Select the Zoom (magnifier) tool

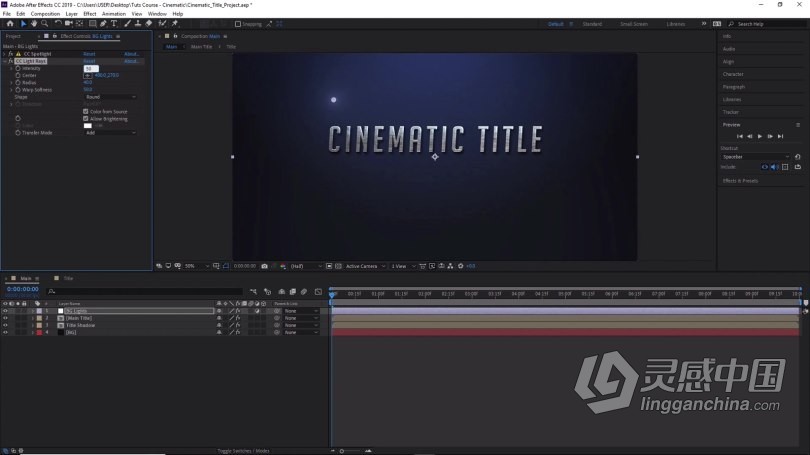tap(45, 24)
